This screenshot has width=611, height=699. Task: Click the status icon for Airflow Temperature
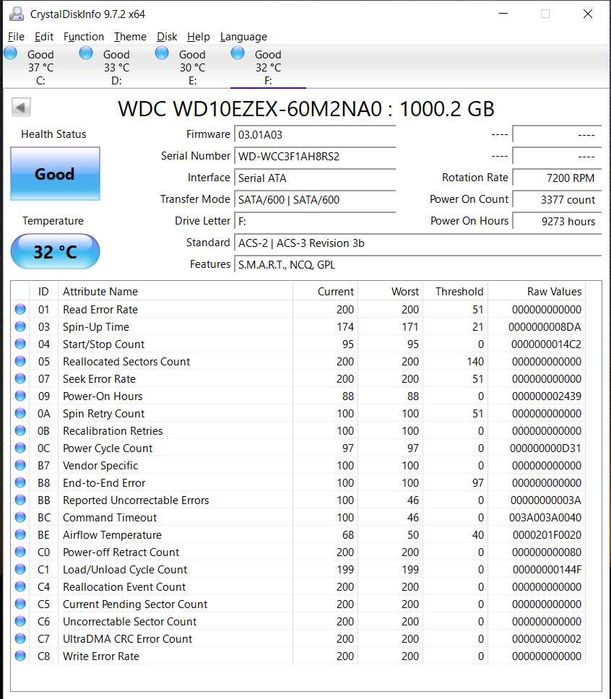pyautogui.click(x=20, y=535)
